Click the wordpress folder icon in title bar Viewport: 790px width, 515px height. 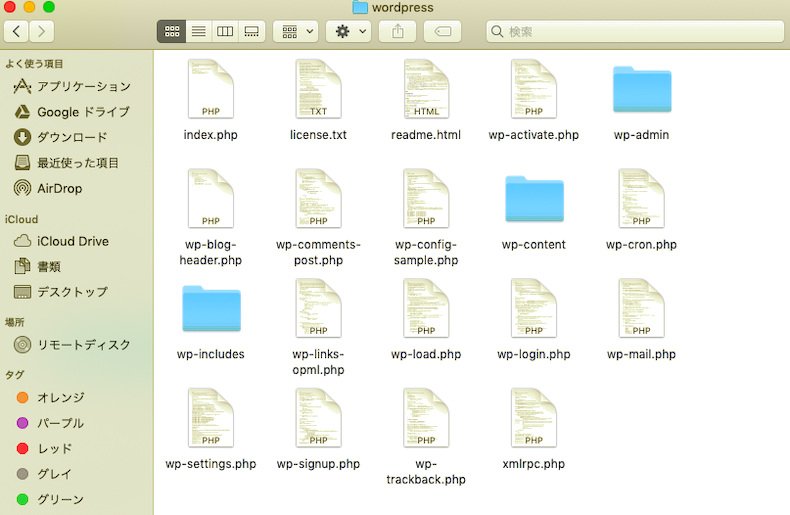pyautogui.click(x=360, y=7)
